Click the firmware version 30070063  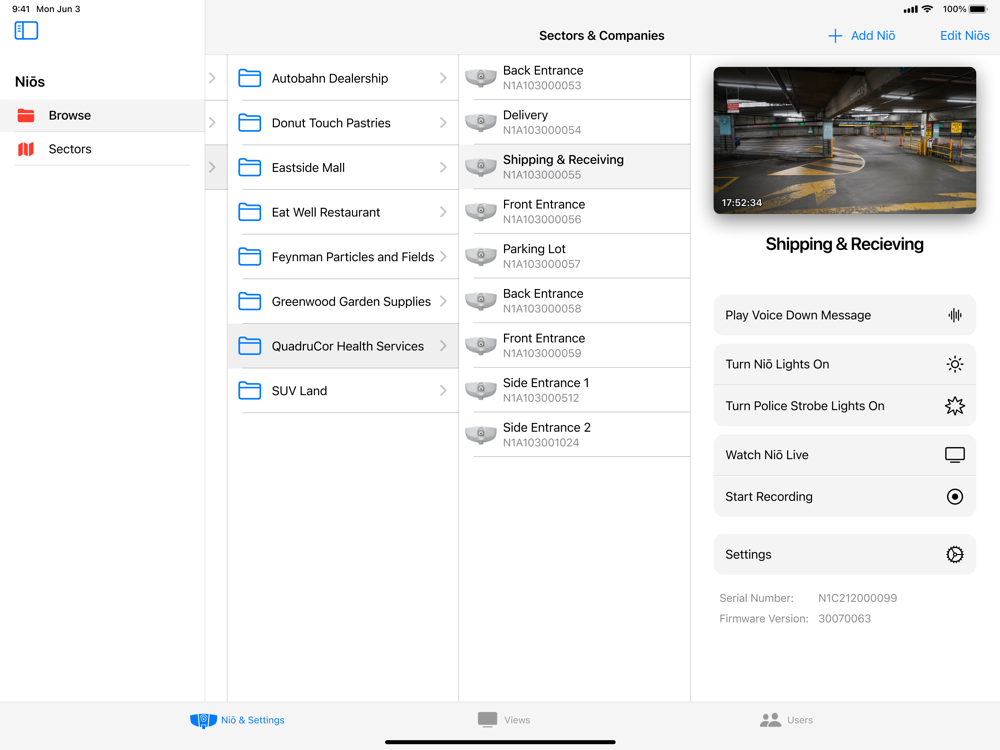[x=844, y=619]
